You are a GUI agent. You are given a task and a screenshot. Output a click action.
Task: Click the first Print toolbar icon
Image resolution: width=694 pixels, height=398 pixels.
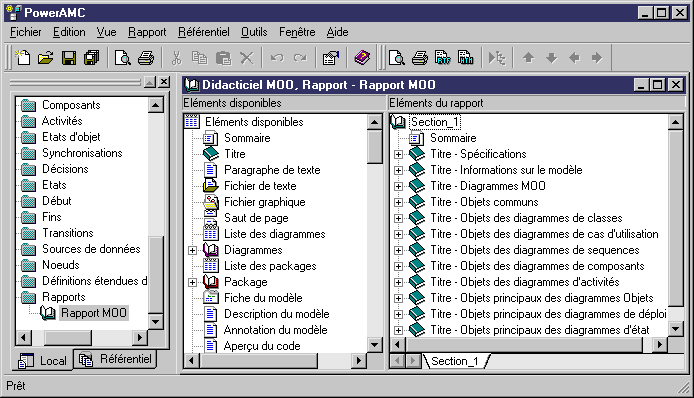(x=146, y=58)
